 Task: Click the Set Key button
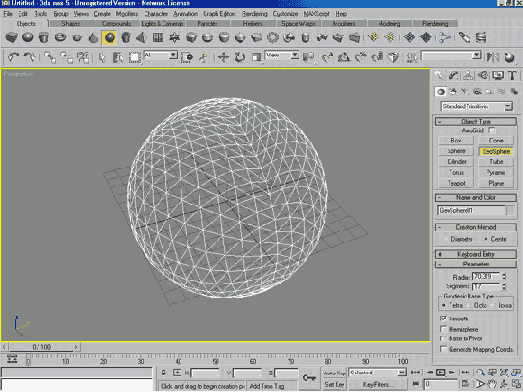pos(334,384)
